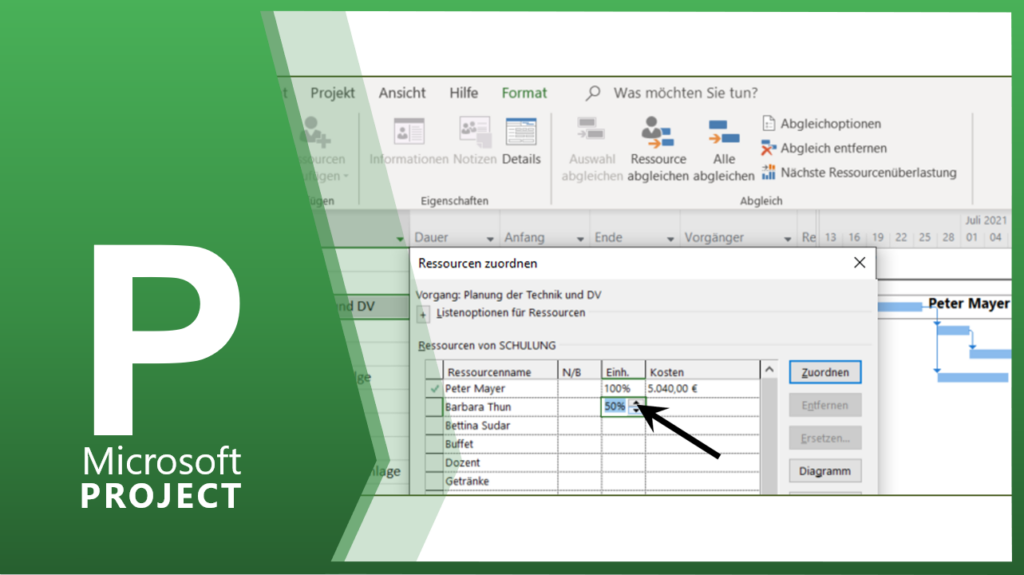Click the units spinner next to 50%
Screen dimensions: 1024x575
636,406
